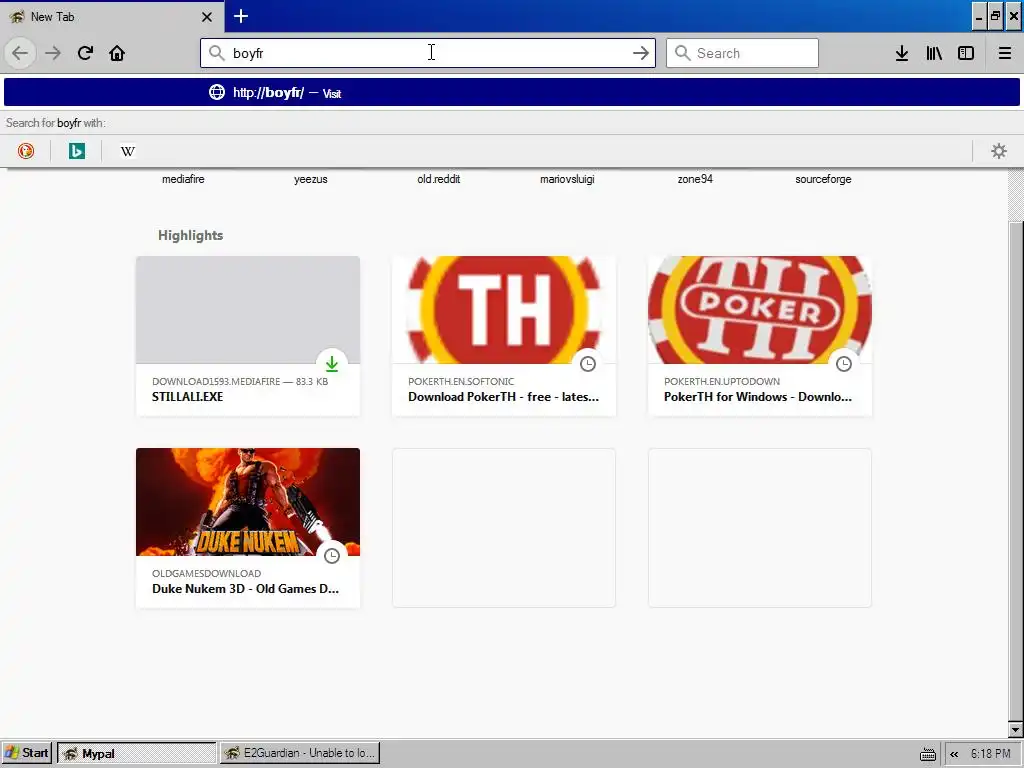This screenshot has width=1024, height=768.
Task: Click magnifier icon in address bar
Action: tap(217, 53)
